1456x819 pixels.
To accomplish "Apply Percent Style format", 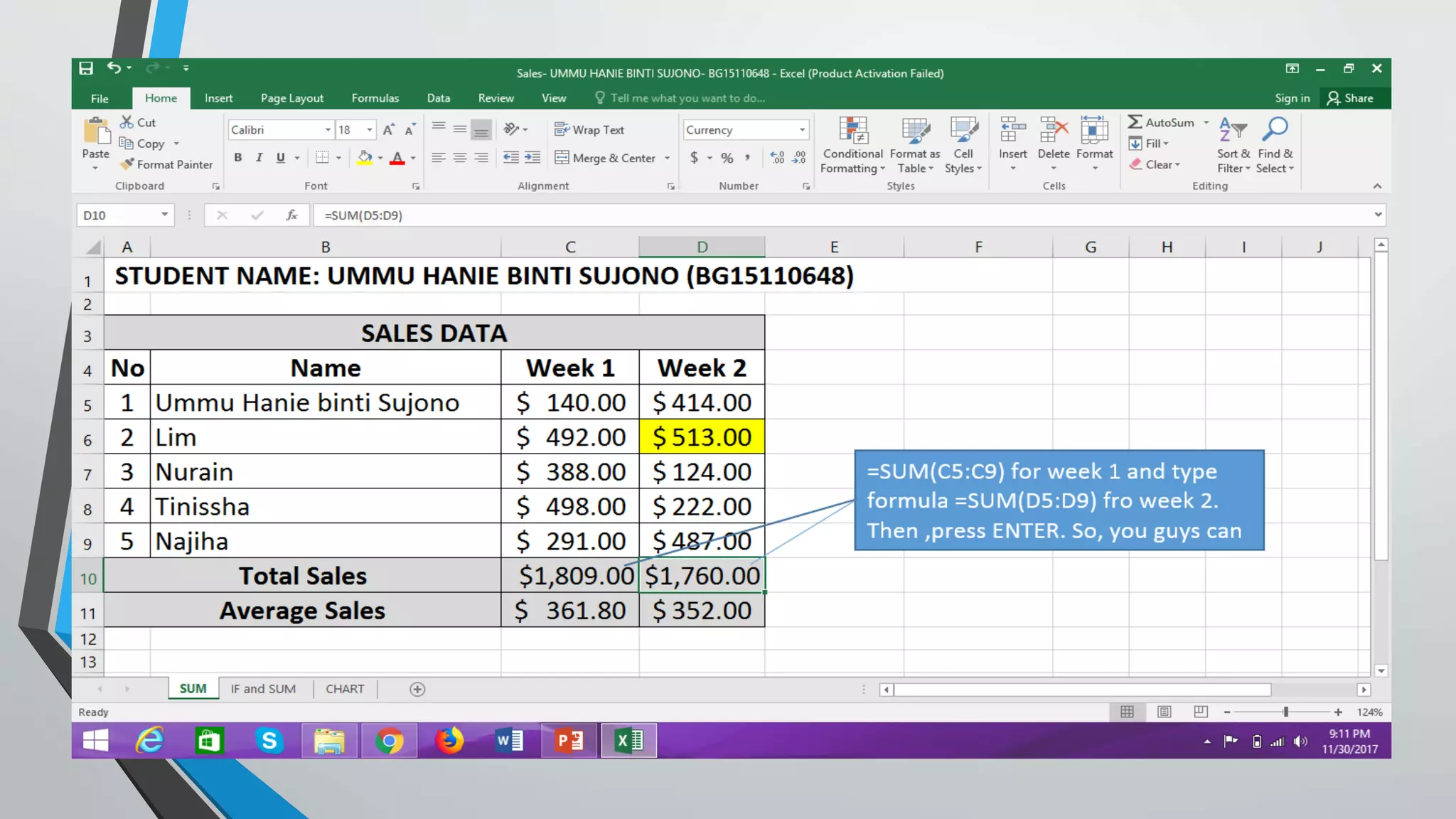I will 727,158.
